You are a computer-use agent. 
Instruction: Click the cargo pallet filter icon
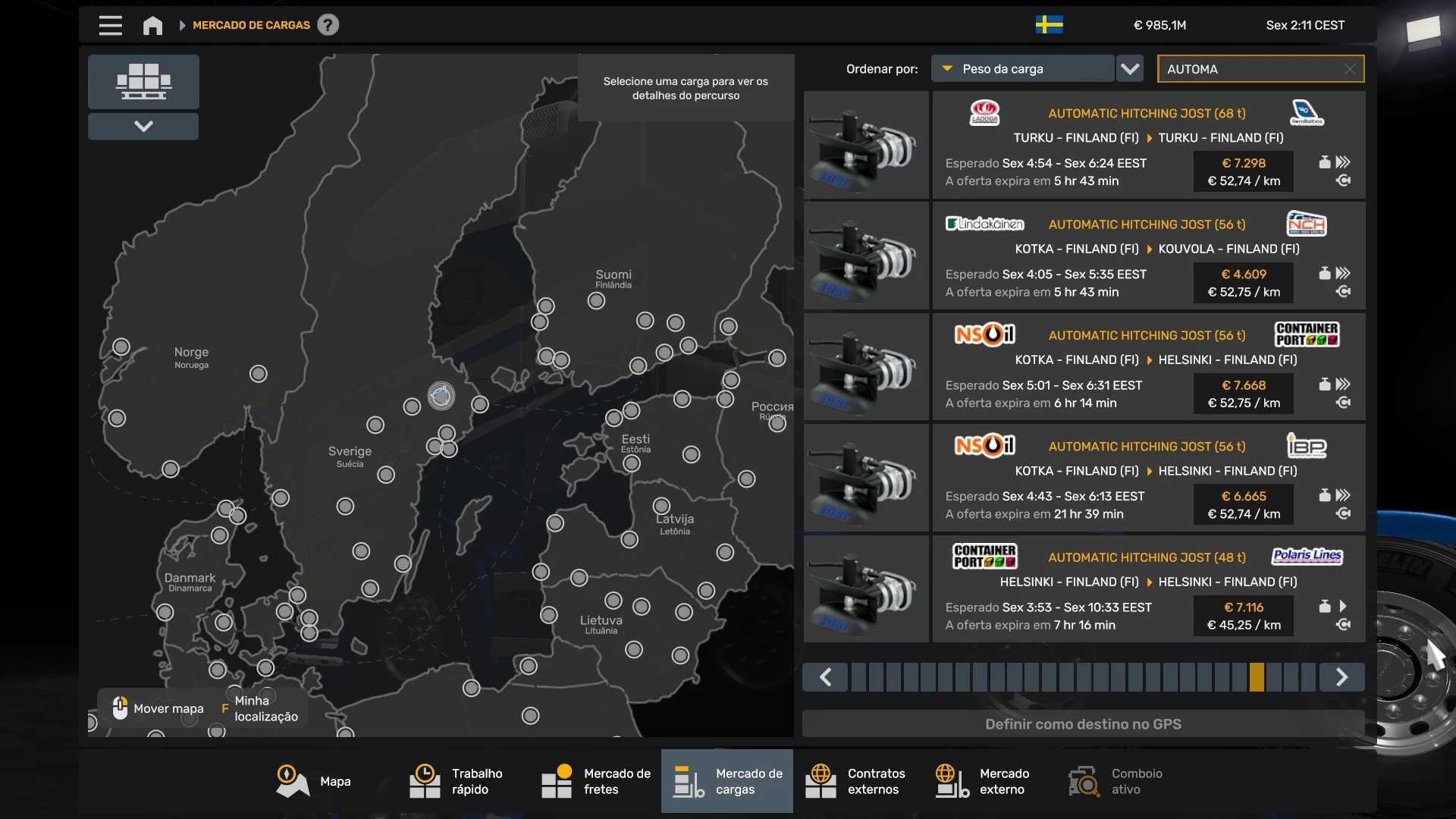(143, 81)
